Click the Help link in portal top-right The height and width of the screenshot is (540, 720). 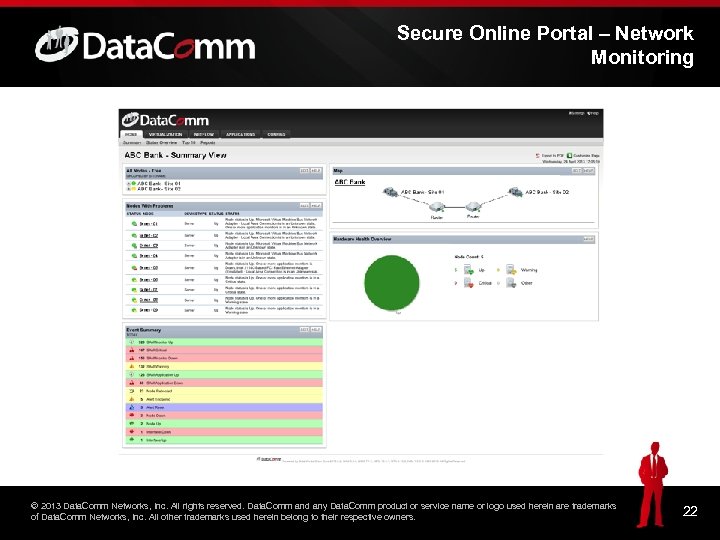593,113
